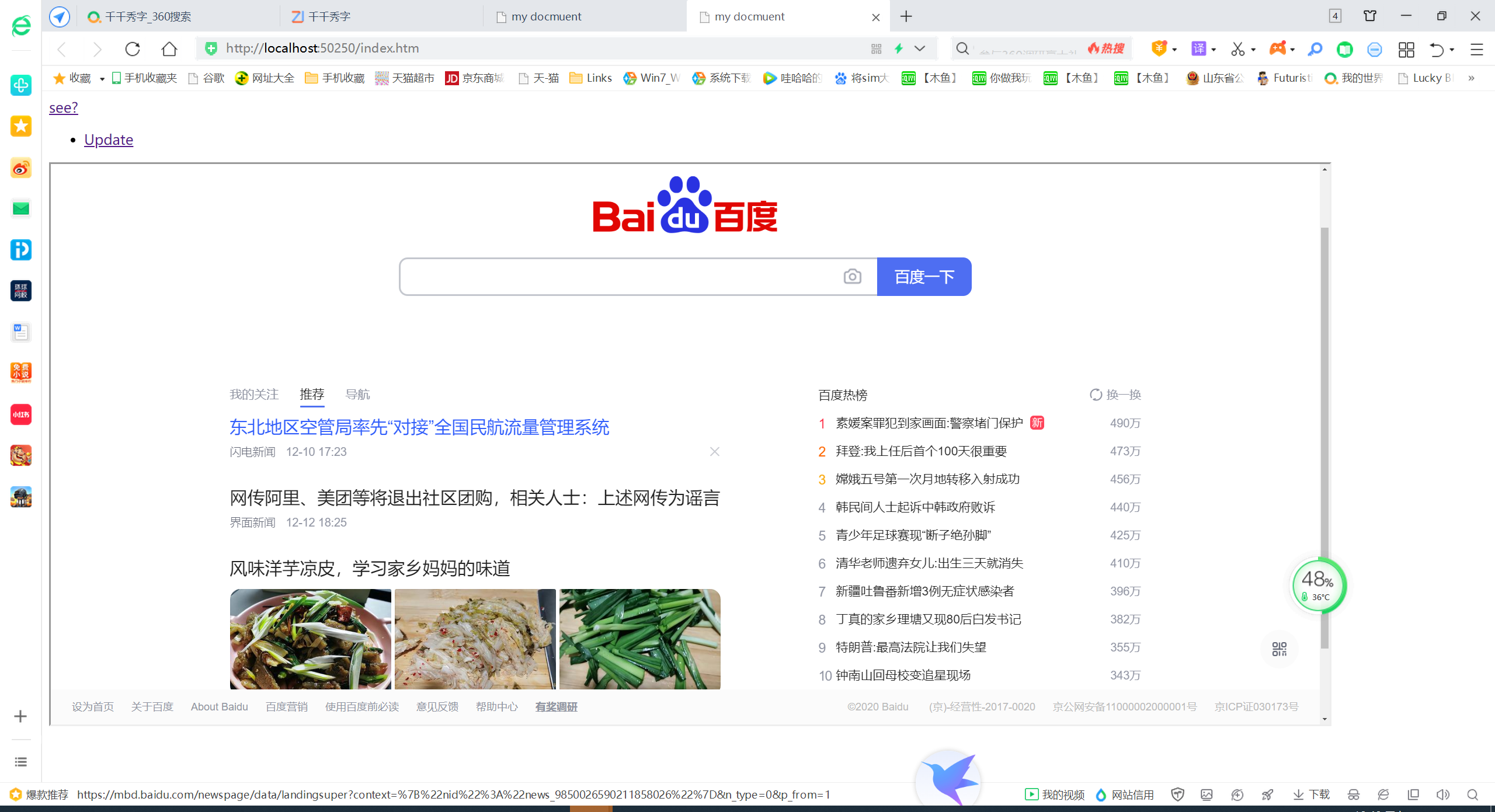This screenshot has height=812, width=1495.
Task: Open the 东北地区空管局 news headline link
Action: click(419, 427)
